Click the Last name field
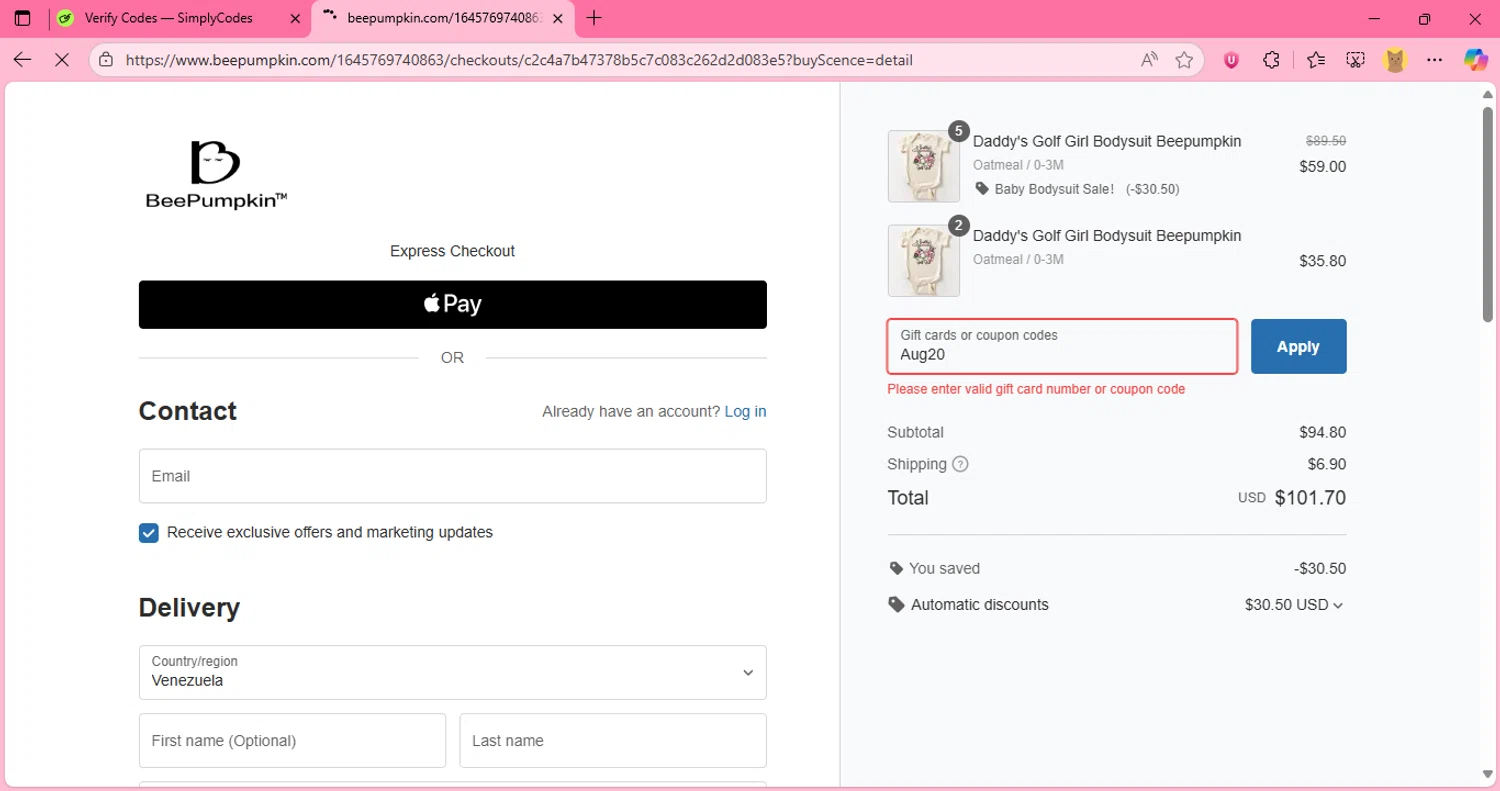The height and width of the screenshot is (791, 1500). [x=613, y=740]
